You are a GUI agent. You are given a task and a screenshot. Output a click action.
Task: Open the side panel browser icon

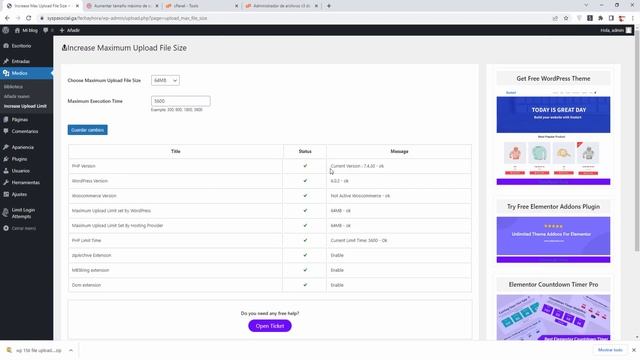pyautogui.click(x=611, y=18)
